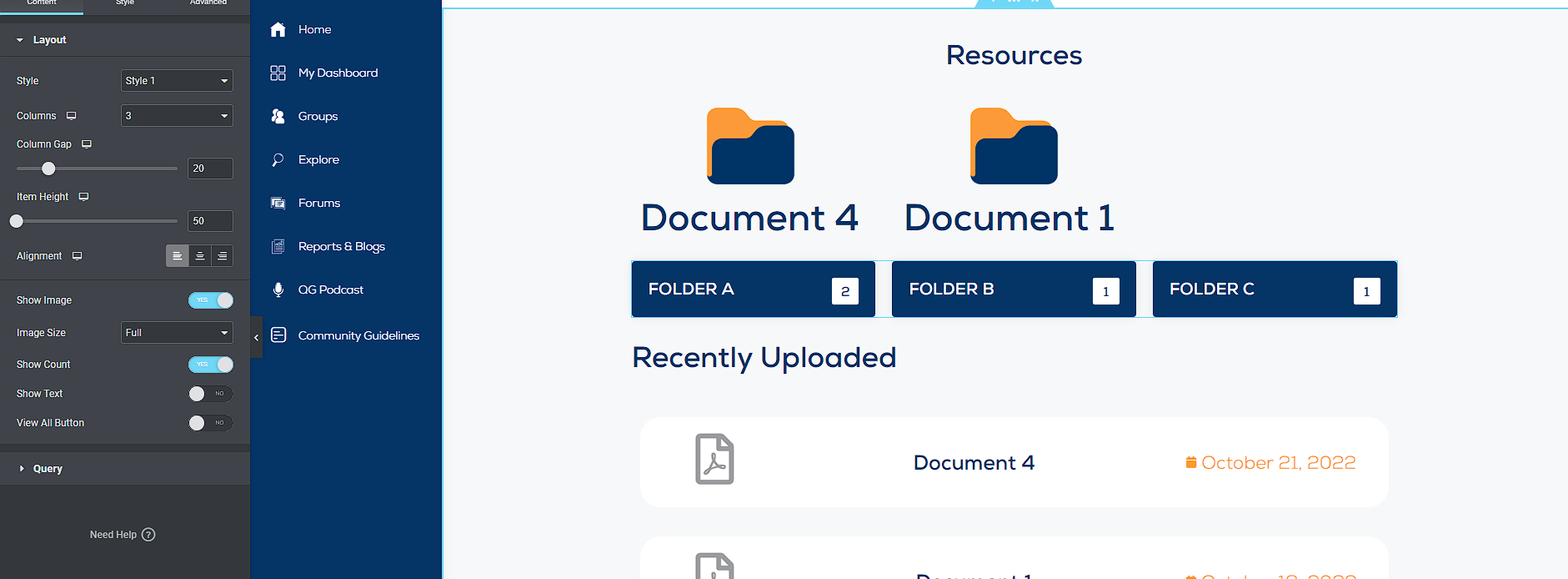Click the PDF file icon for Document 4
The width and height of the screenshot is (1568, 579).
[x=714, y=459]
